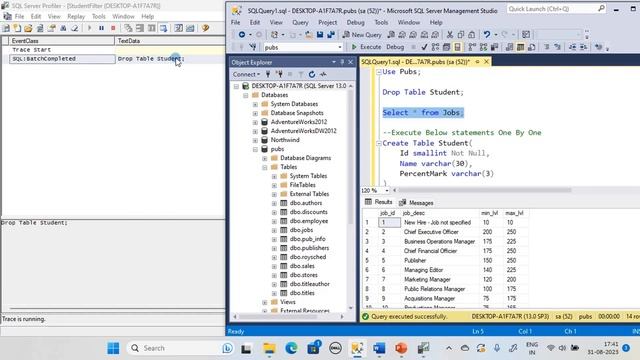
Task: Collapse the pubs database node
Action: click(255, 149)
